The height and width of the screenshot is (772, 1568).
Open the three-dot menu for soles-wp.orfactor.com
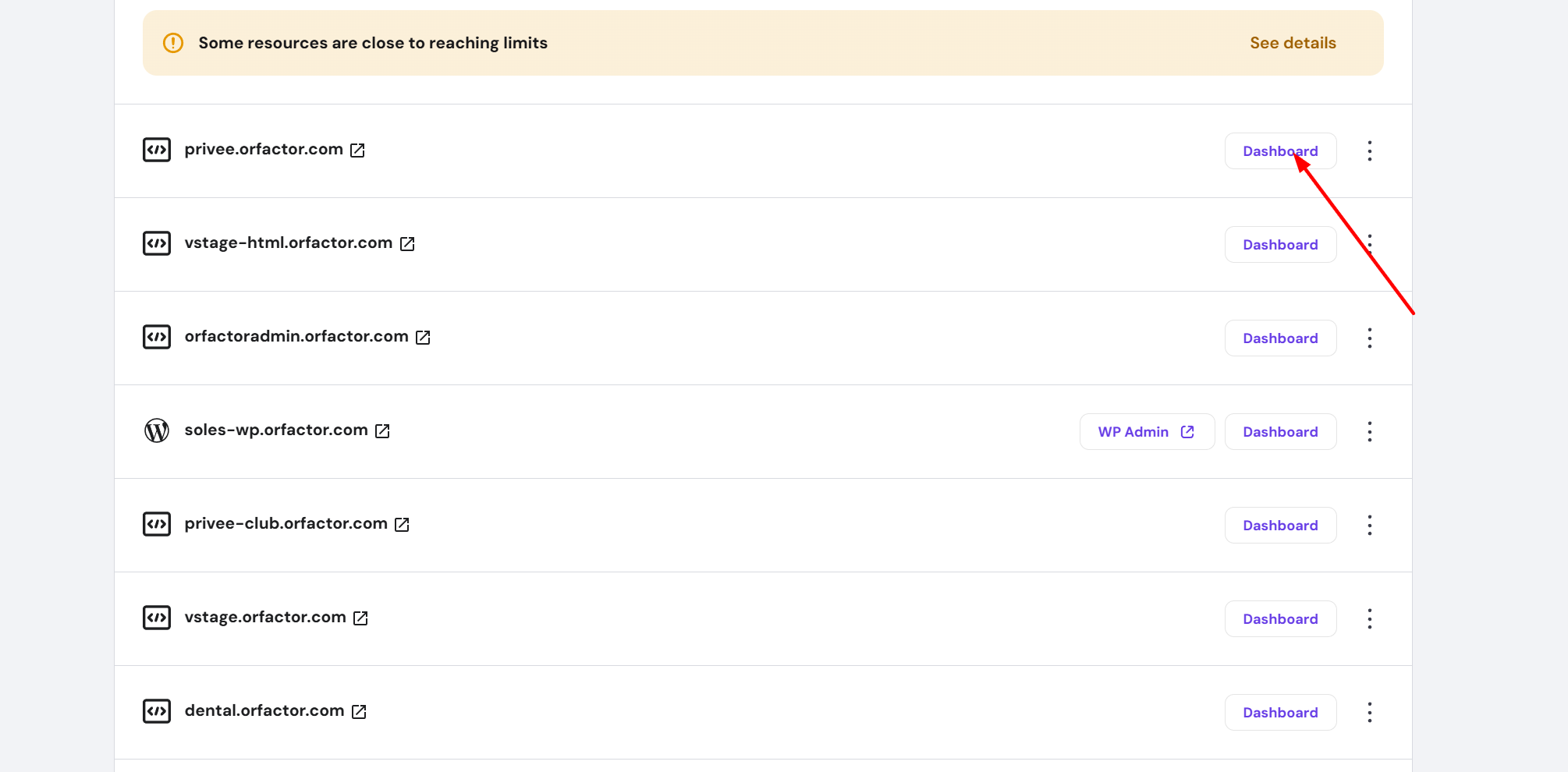coord(1370,431)
